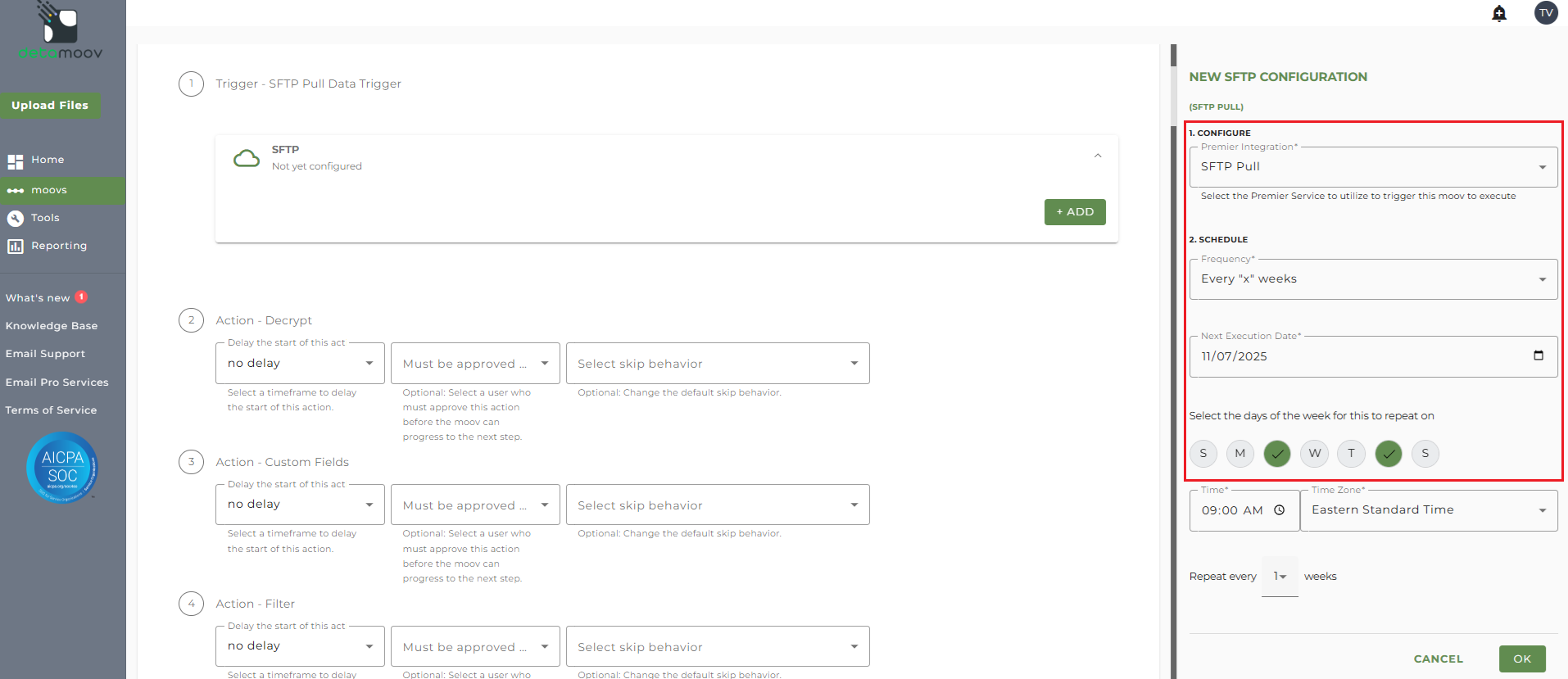Toggle Monday in the repeat days
1568x679 pixels.
[x=1240, y=454]
